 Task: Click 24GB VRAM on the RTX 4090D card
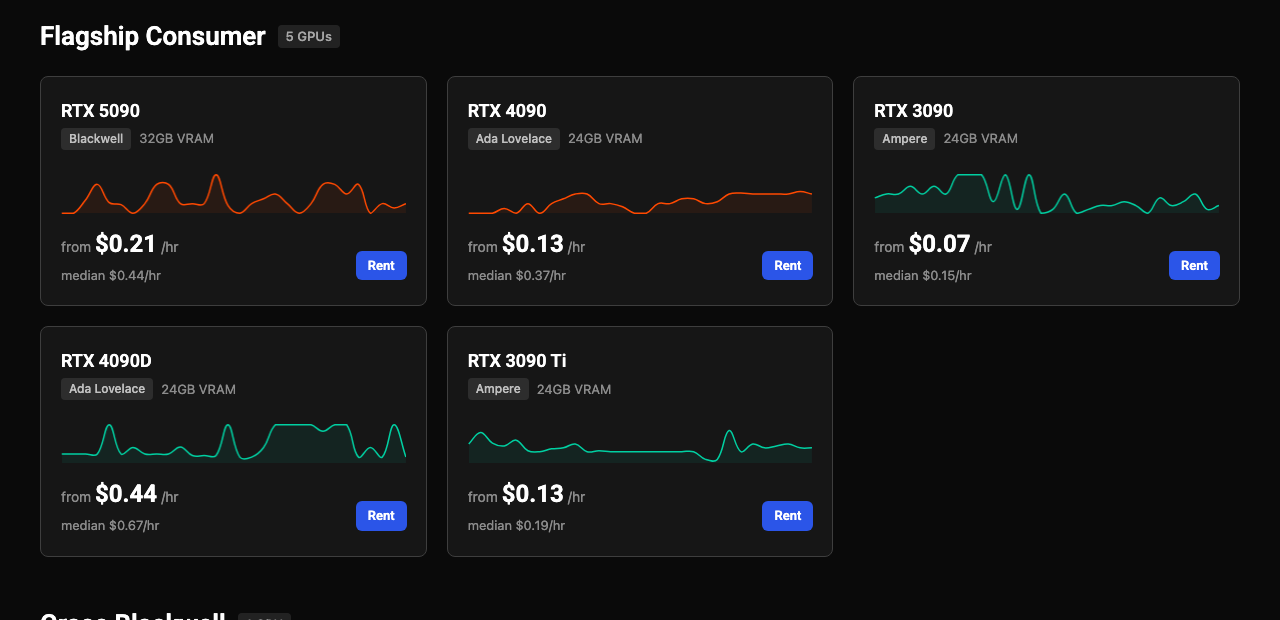click(199, 389)
